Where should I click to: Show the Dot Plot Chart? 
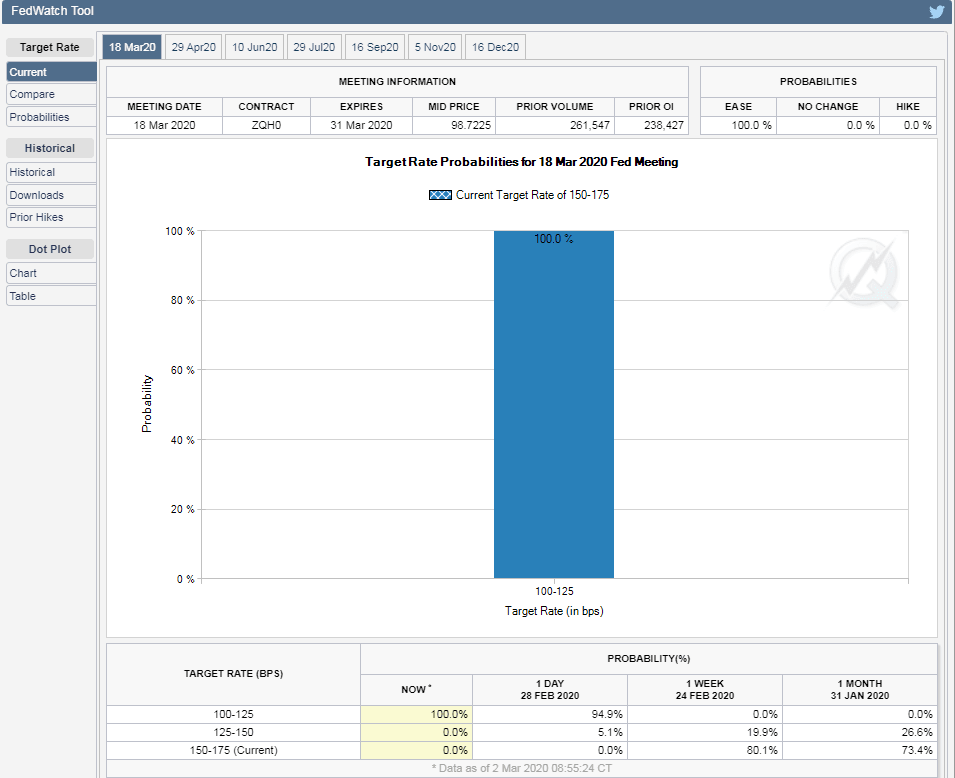coord(51,273)
